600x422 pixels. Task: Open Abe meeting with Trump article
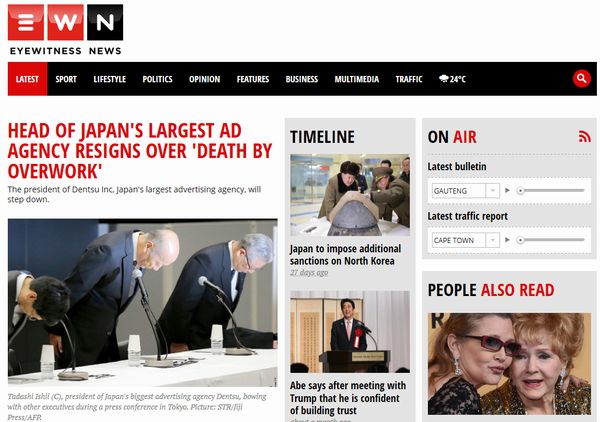(x=348, y=398)
